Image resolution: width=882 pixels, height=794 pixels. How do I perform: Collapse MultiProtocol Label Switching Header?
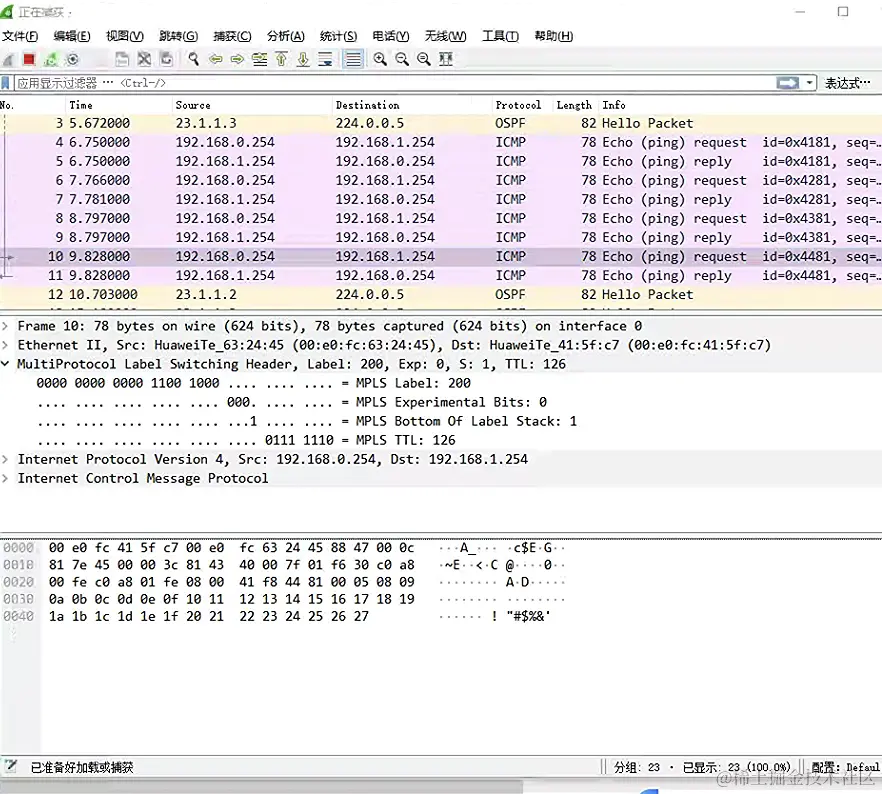5,364
